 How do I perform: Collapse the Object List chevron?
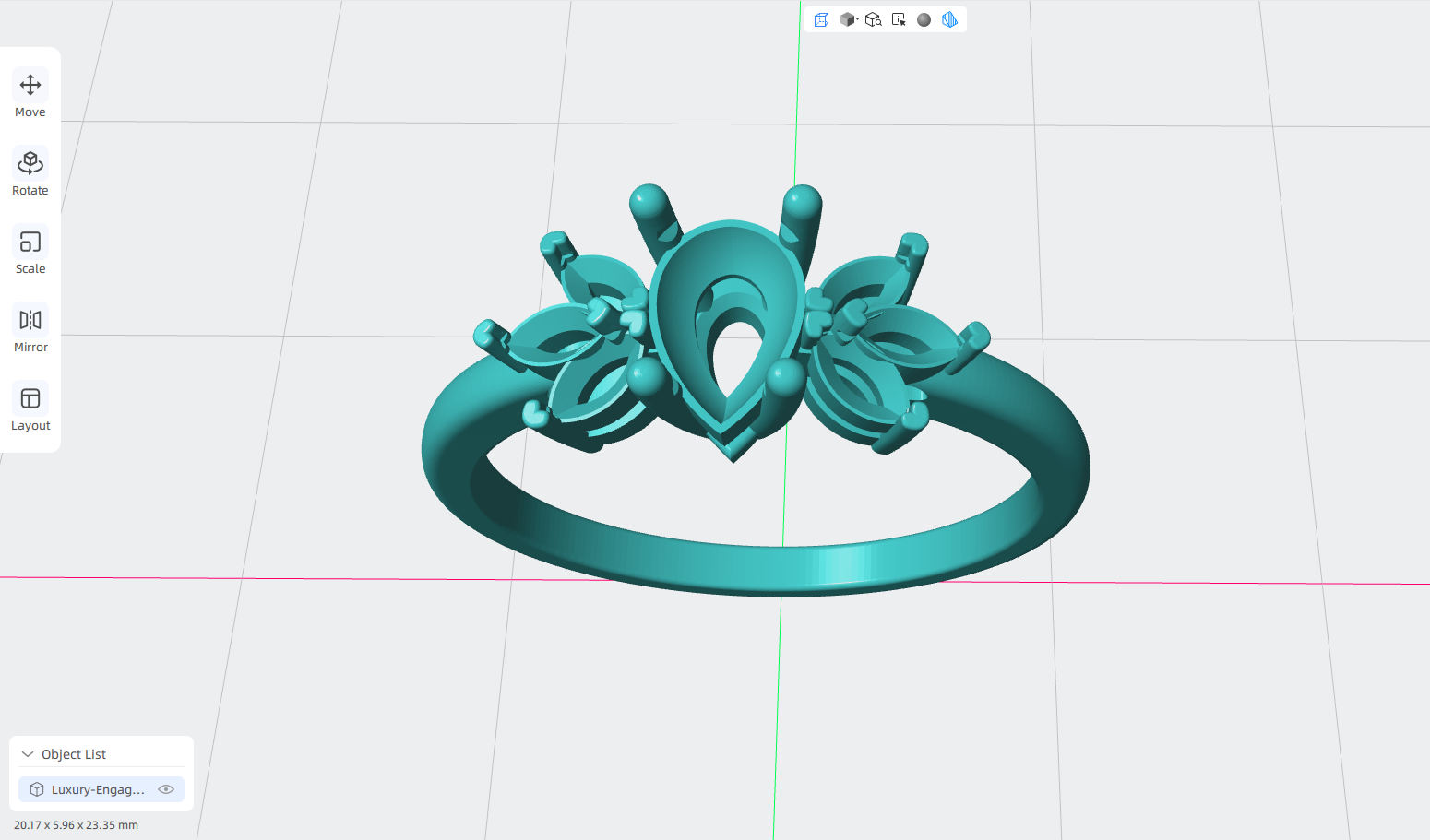coord(28,754)
